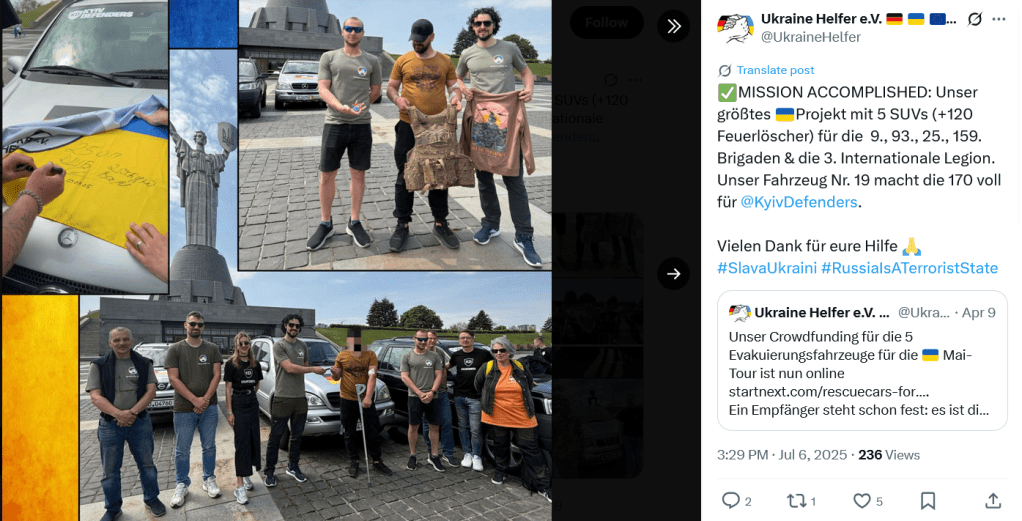Click the Ukraine Helfer e.V. display name

tap(821, 19)
